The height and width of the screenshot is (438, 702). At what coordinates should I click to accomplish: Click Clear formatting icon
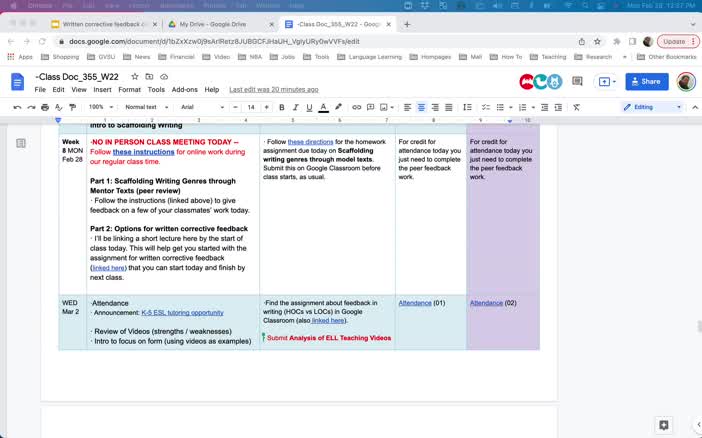[576, 107]
